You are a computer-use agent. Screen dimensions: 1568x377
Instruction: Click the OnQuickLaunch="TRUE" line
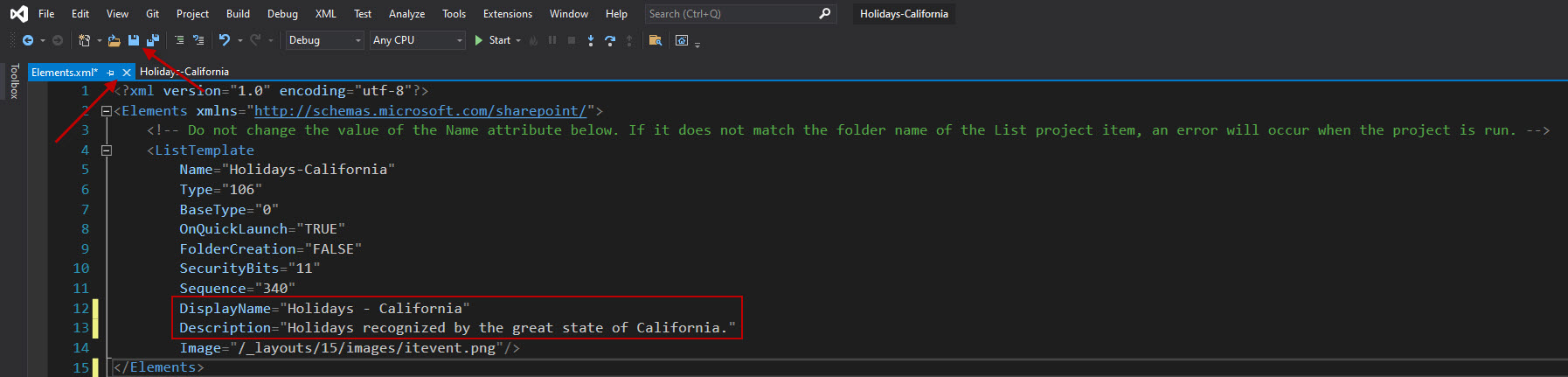(x=262, y=229)
